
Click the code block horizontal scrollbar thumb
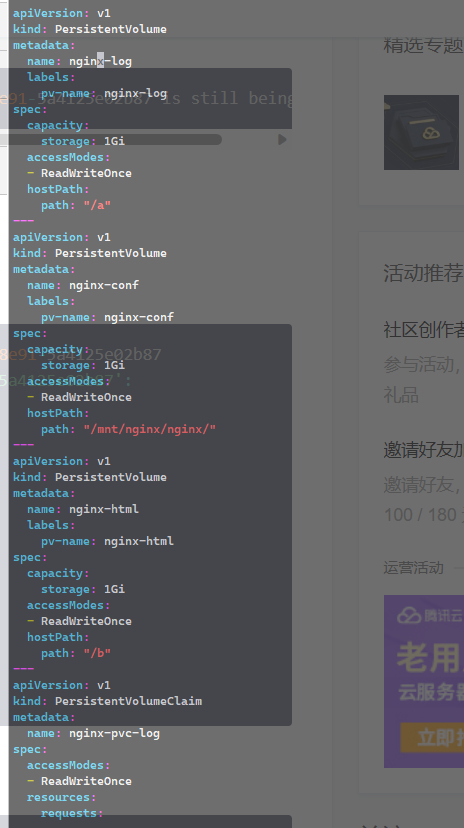[x=110, y=139]
